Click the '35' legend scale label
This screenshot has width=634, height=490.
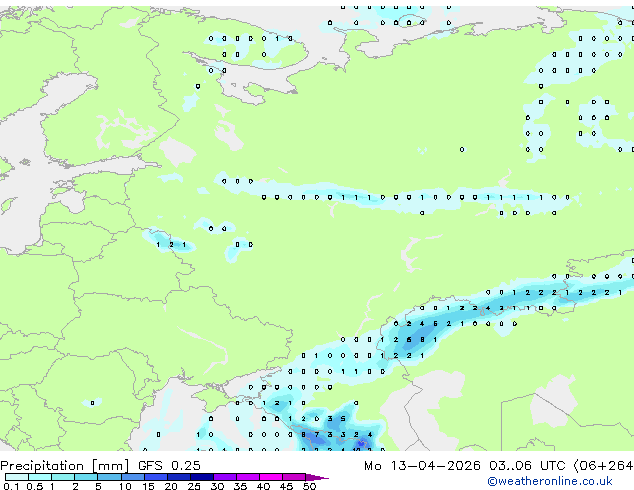[x=240, y=486]
